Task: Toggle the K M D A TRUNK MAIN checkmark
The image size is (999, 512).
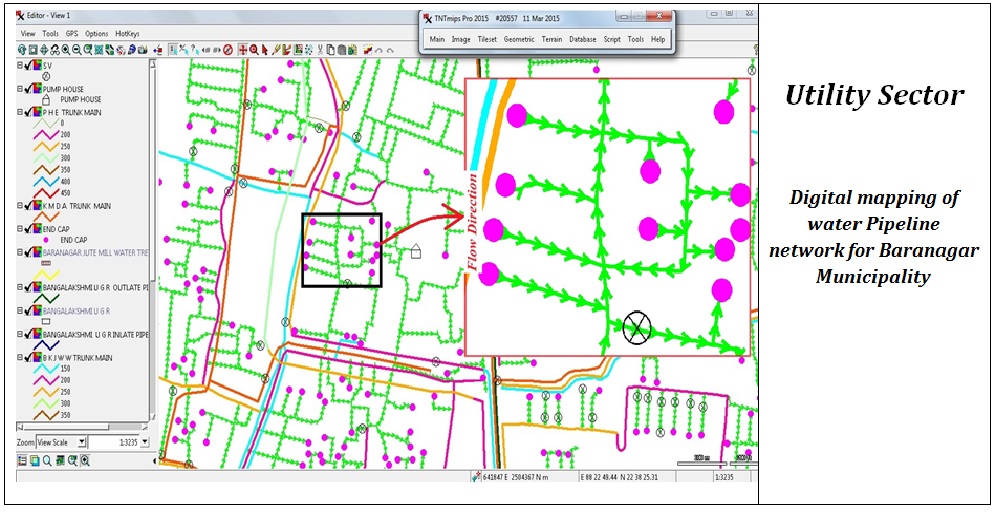Action: pos(28,205)
